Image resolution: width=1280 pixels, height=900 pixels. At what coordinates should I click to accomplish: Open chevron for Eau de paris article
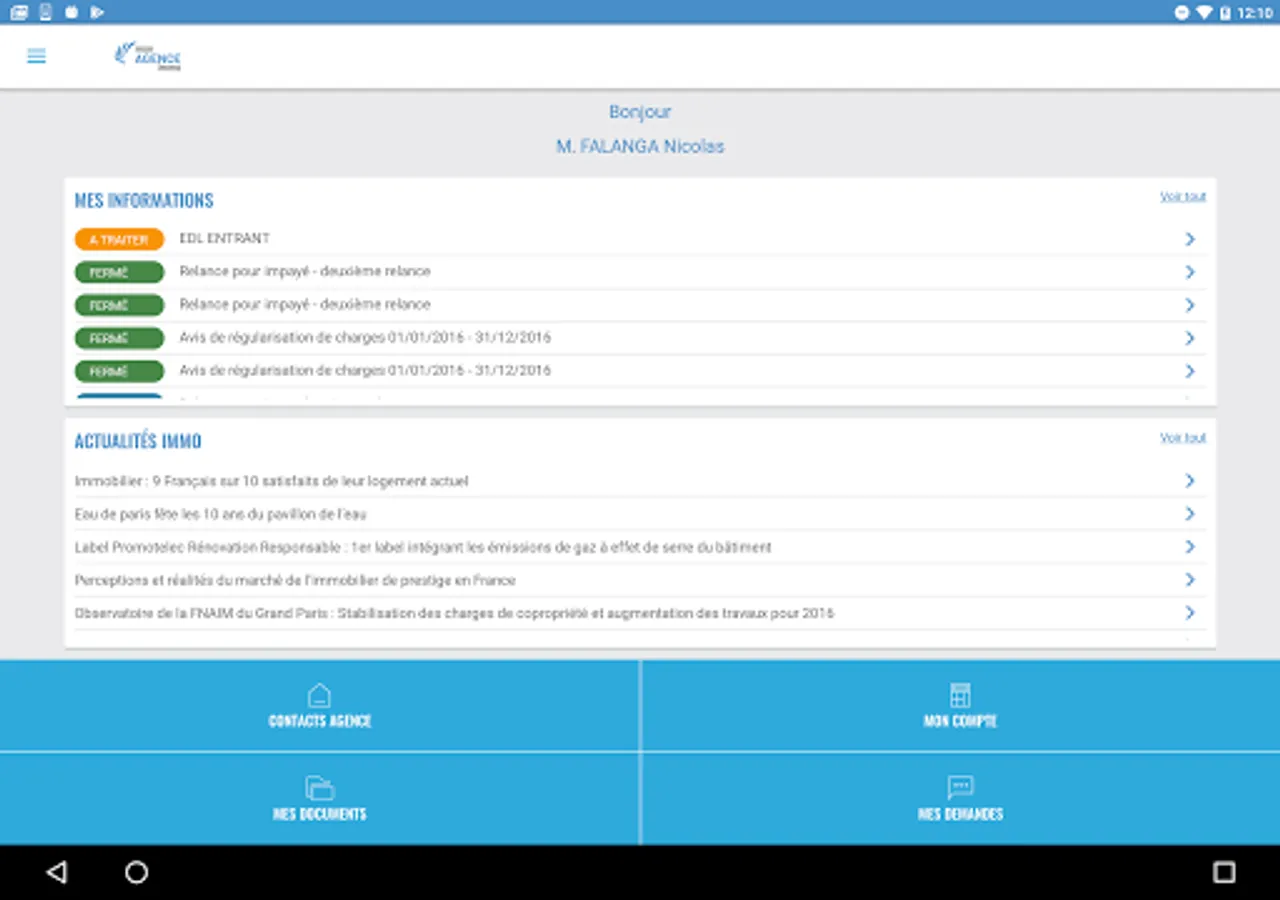tap(1190, 514)
